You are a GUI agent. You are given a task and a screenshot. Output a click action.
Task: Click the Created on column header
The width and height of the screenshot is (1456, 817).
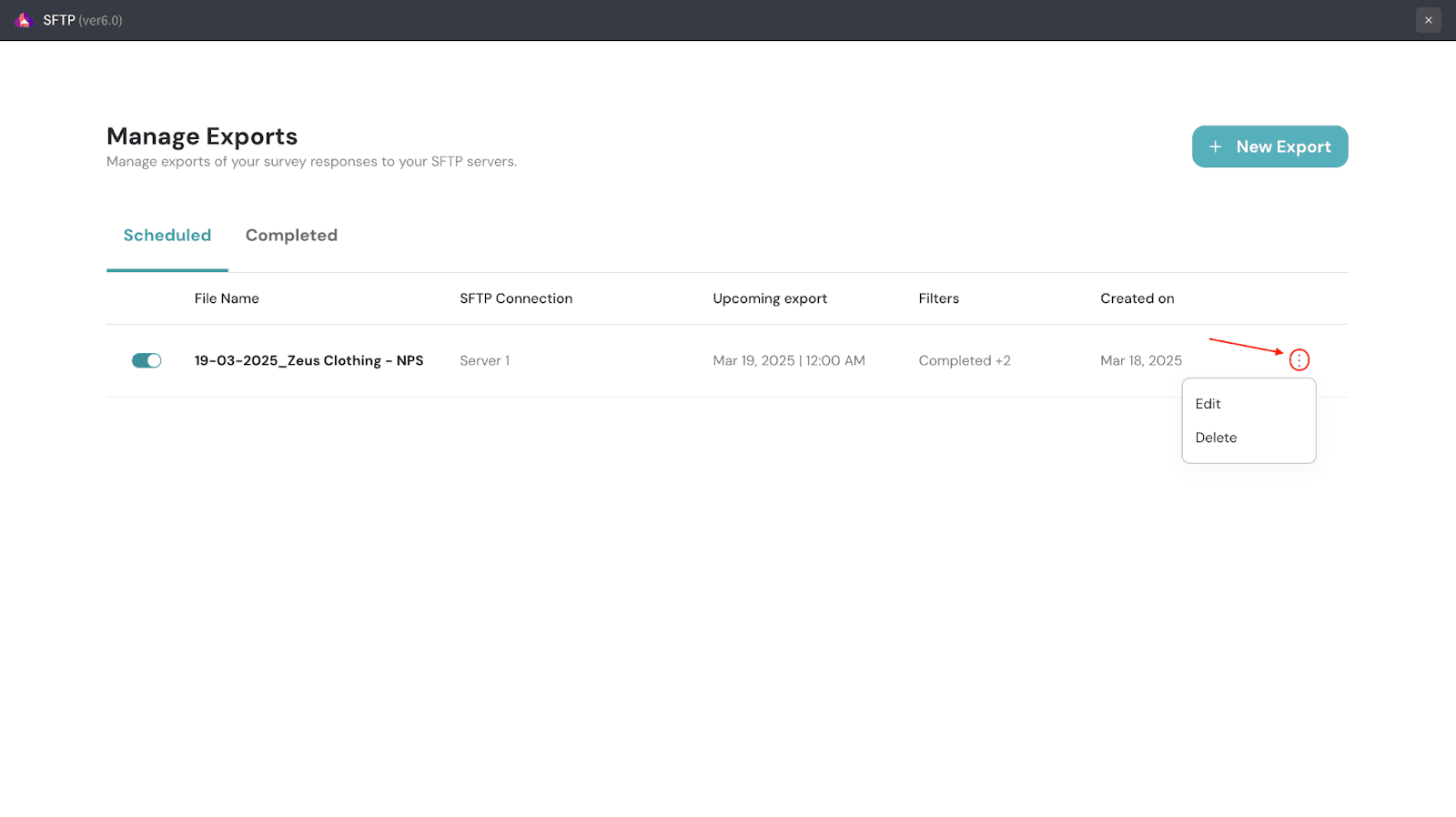pyautogui.click(x=1137, y=298)
